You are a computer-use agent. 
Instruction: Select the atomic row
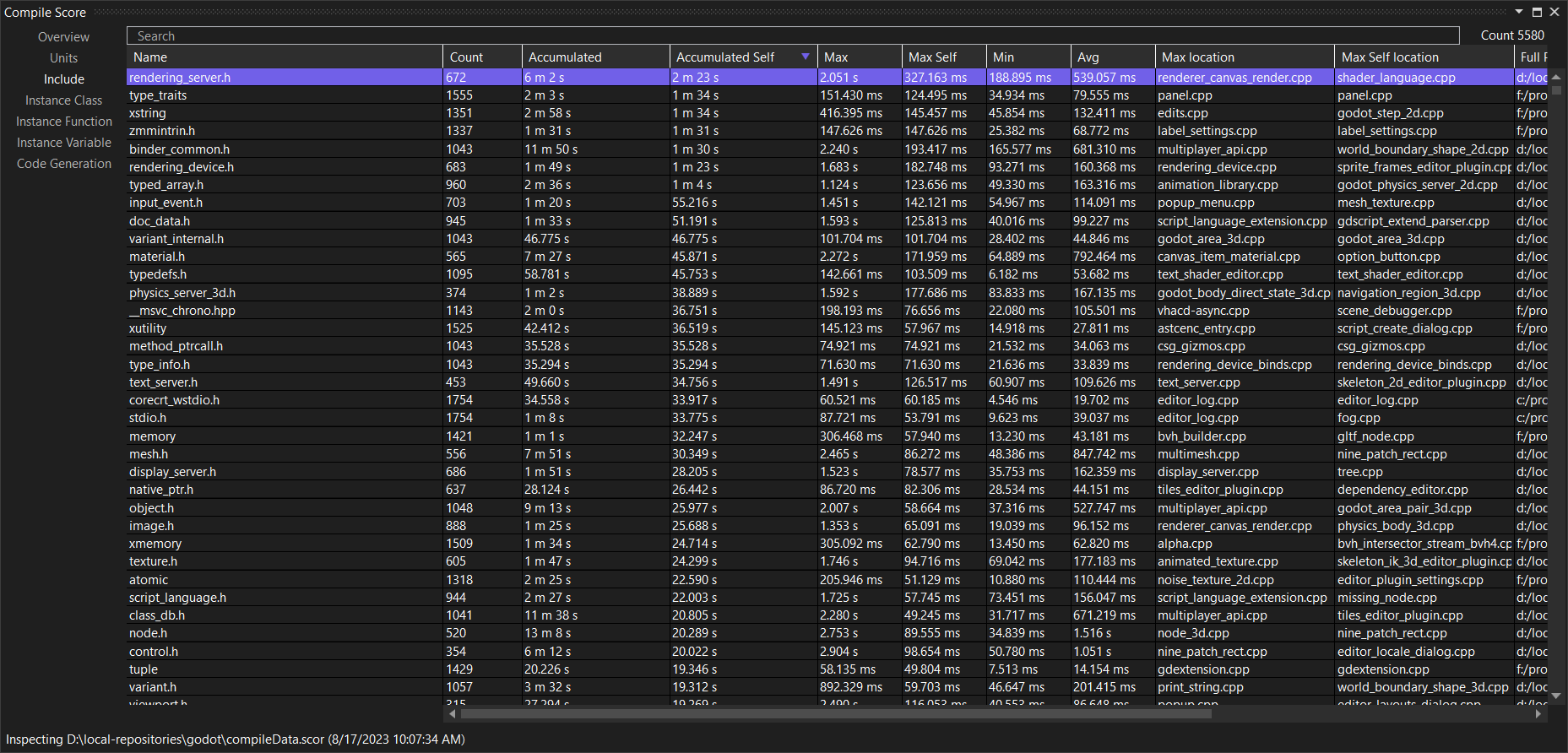838,580
